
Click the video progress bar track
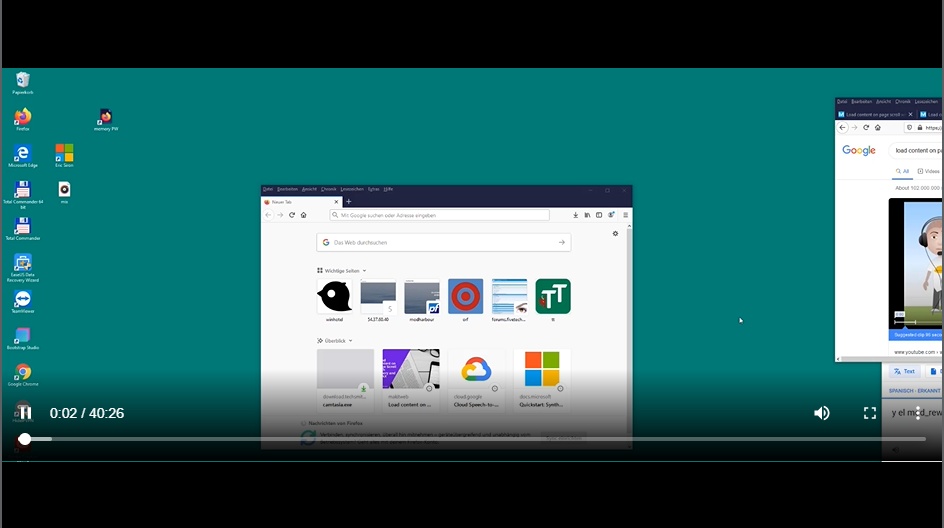pos(474,439)
